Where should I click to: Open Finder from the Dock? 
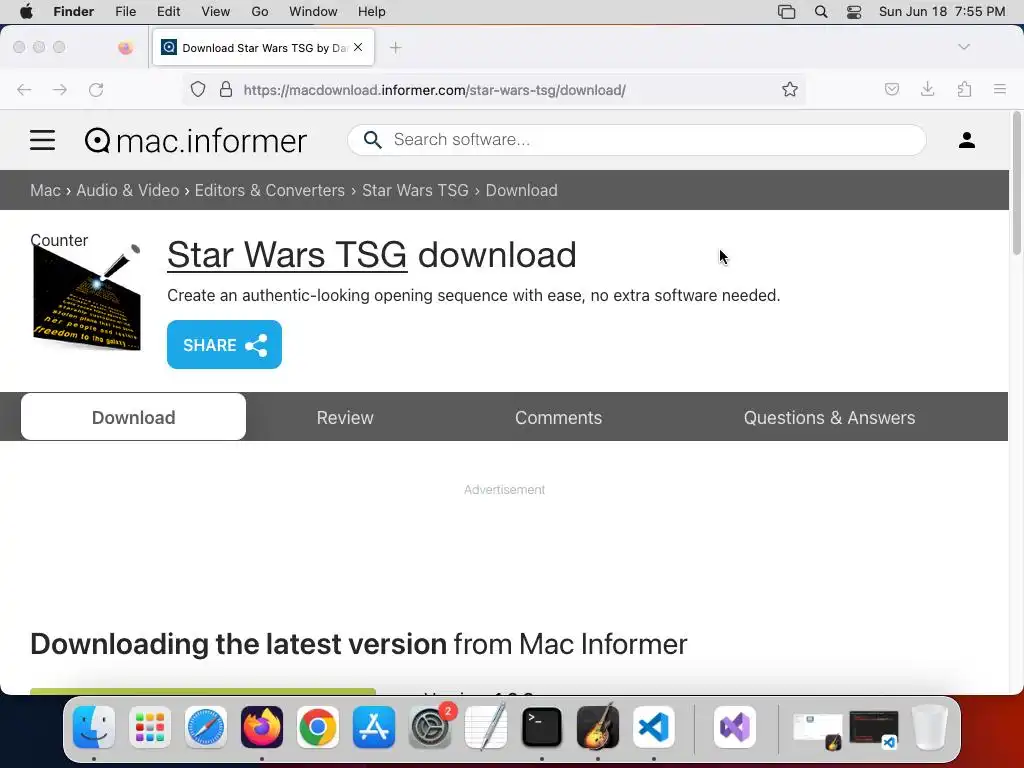click(94, 727)
